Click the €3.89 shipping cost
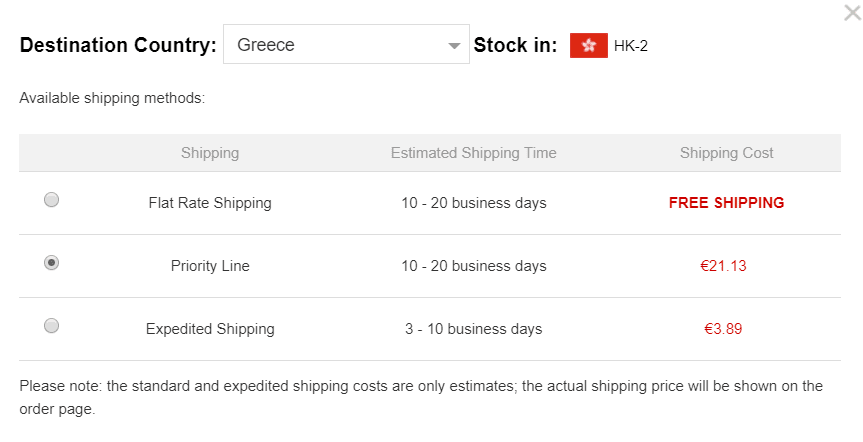The height and width of the screenshot is (442, 863). 723,329
